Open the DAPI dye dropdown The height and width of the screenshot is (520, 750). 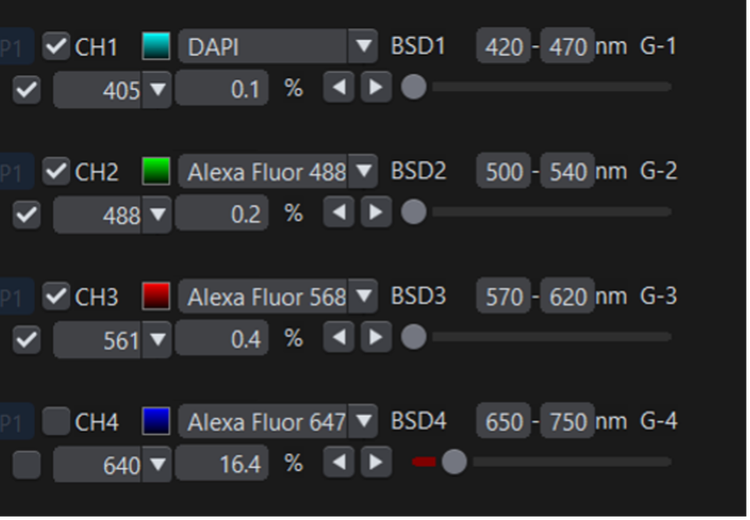click(x=362, y=47)
